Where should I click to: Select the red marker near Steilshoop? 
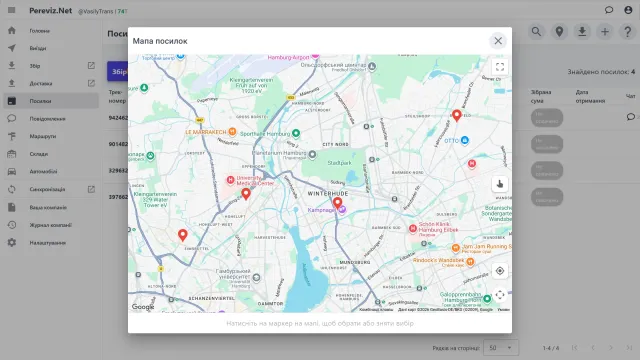tap(457, 116)
